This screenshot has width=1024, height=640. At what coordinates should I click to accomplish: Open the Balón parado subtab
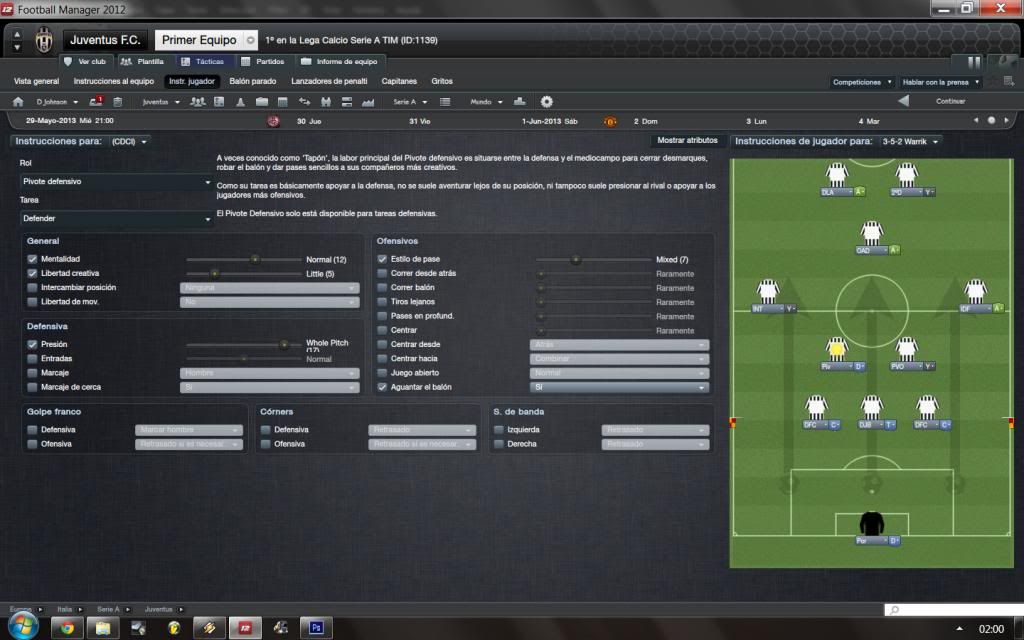pos(253,82)
